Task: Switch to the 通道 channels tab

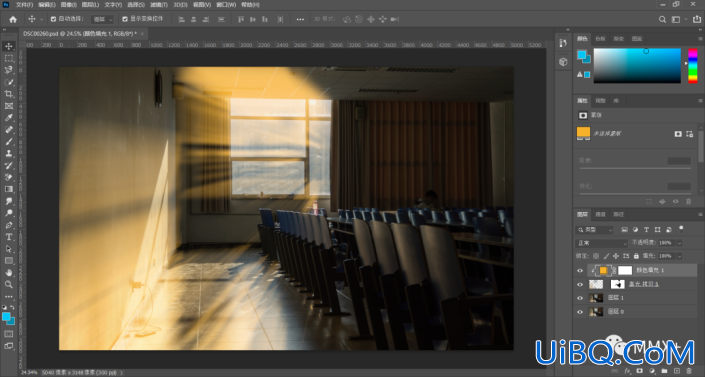Action: pos(600,215)
